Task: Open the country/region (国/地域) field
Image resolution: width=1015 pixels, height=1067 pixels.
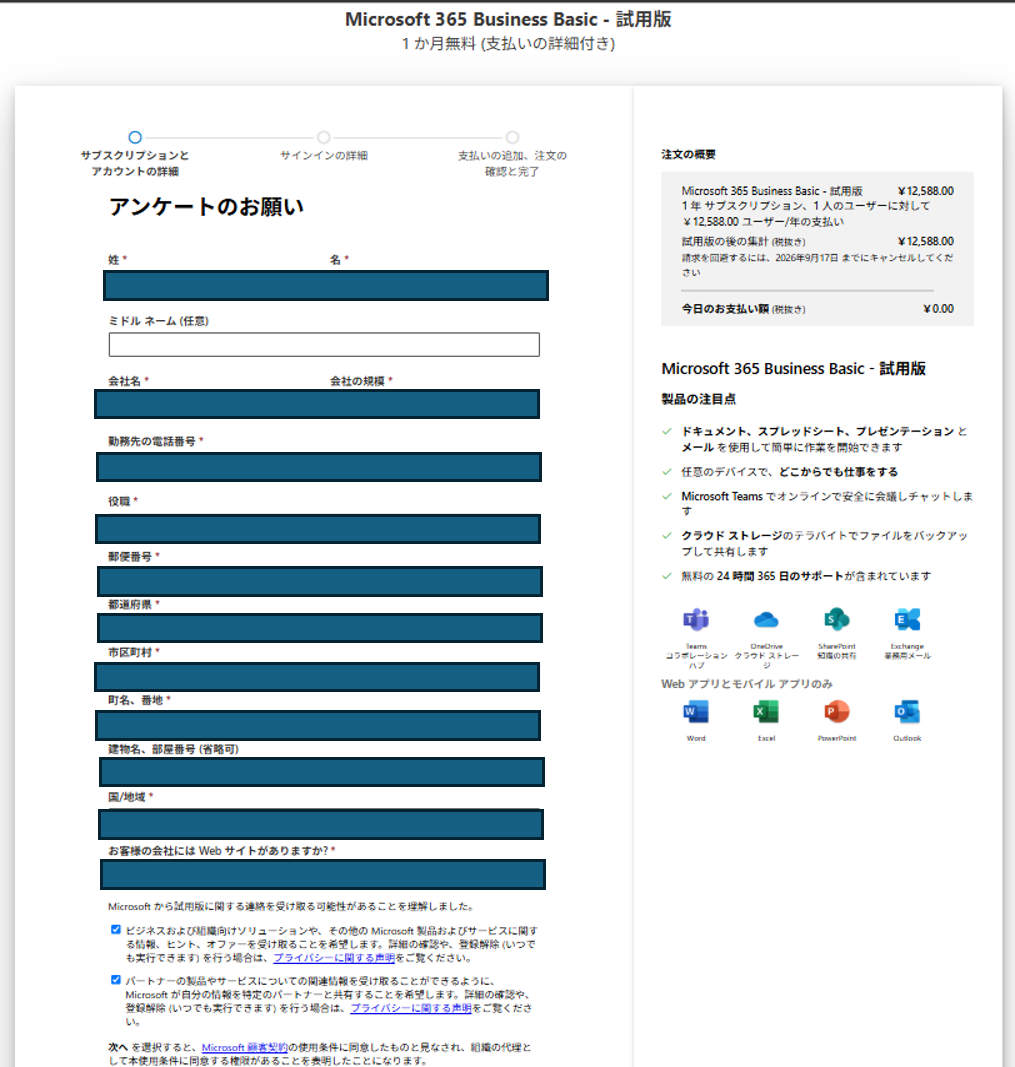Action: (321, 825)
